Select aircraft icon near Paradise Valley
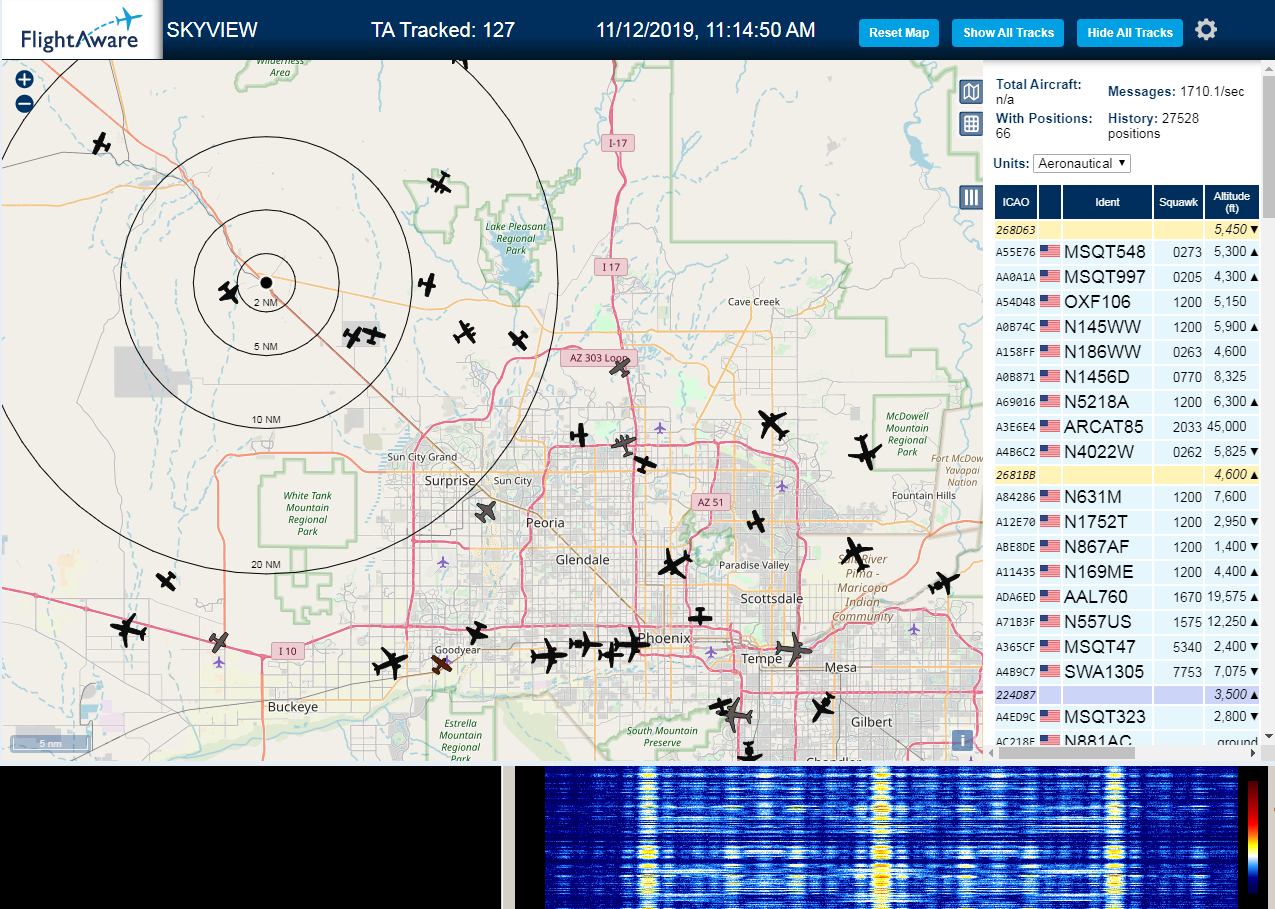 tap(756, 522)
